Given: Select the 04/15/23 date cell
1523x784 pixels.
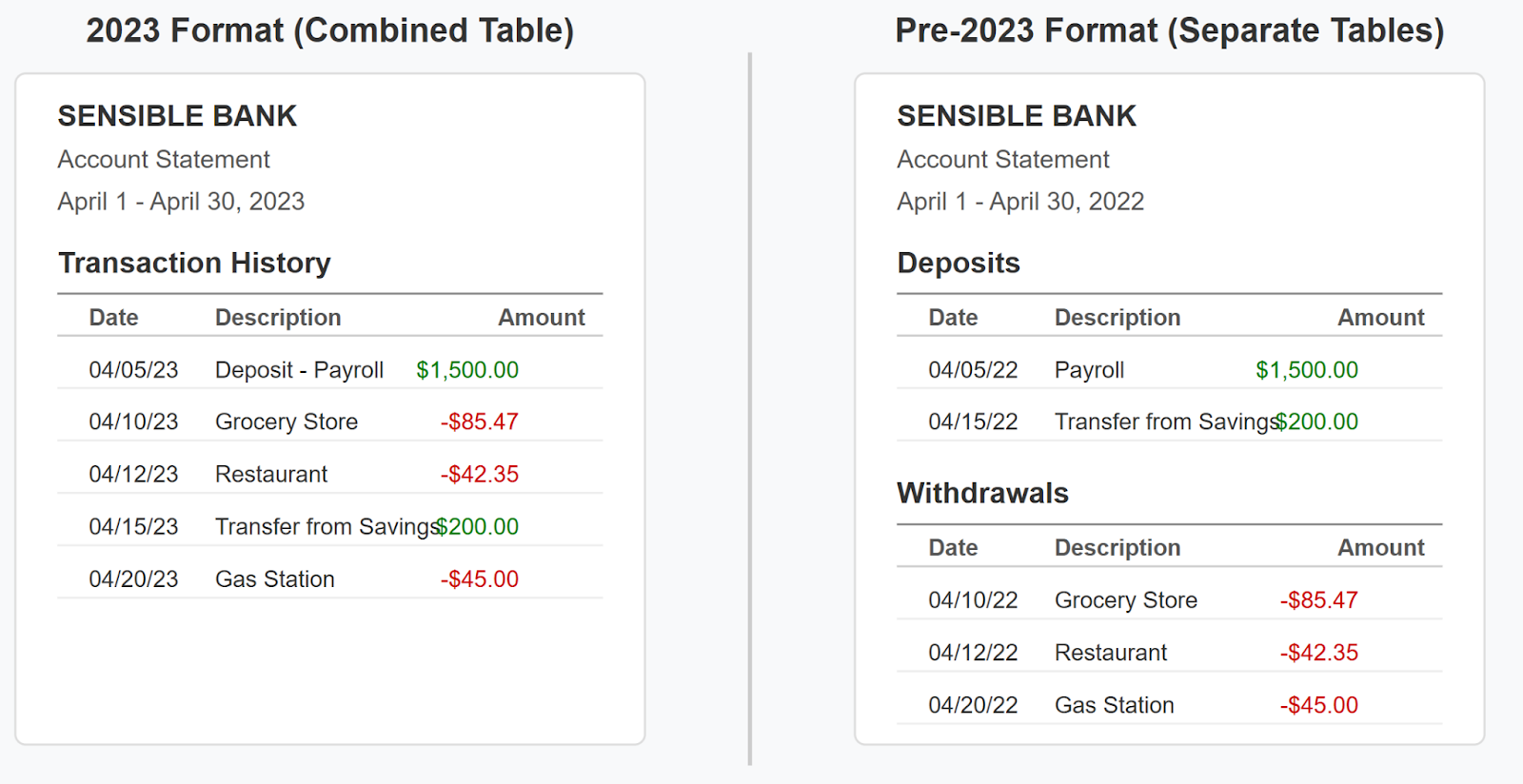Looking at the screenshot, I should [133, 526].
